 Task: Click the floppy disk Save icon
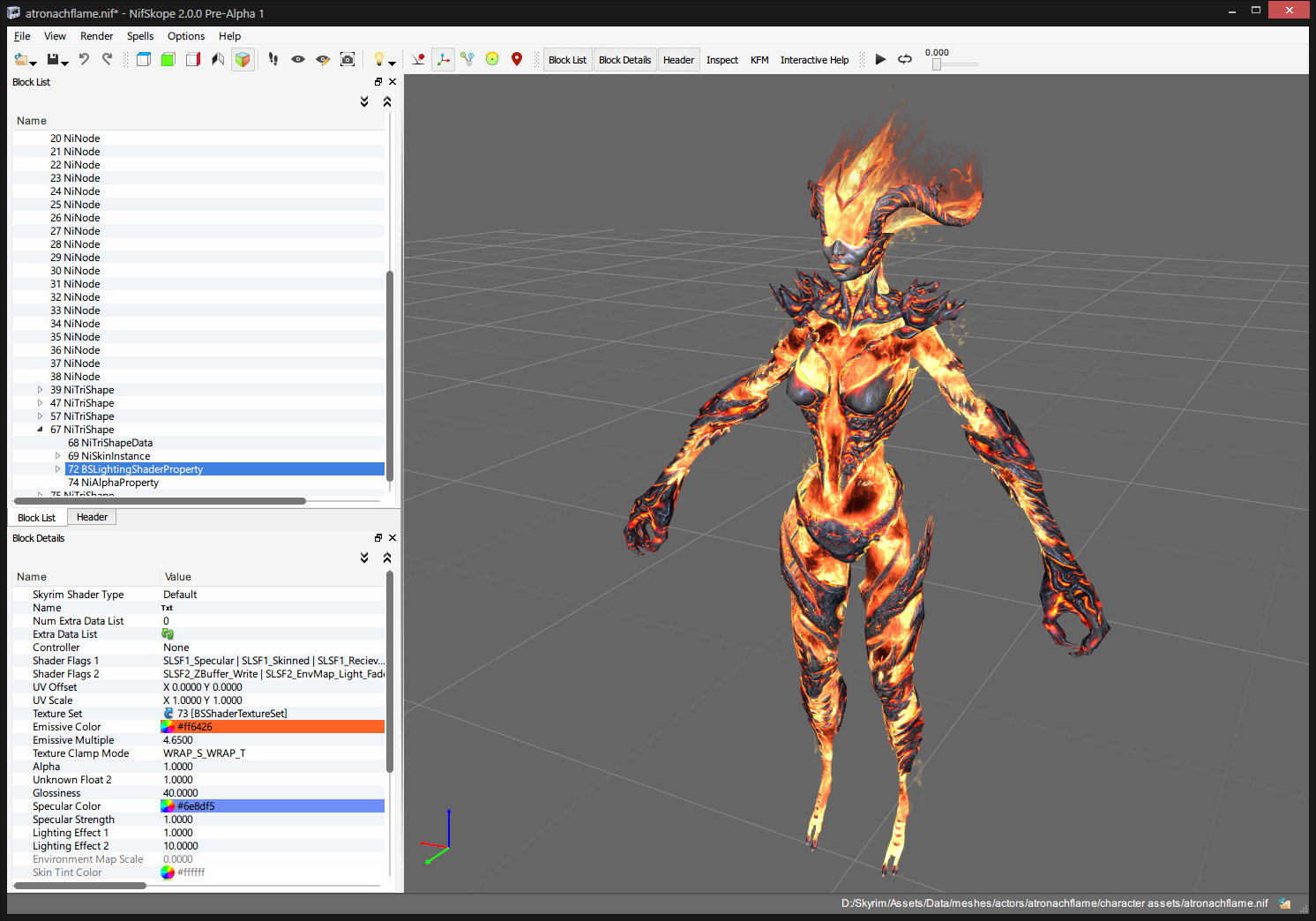tap(53, 59)
